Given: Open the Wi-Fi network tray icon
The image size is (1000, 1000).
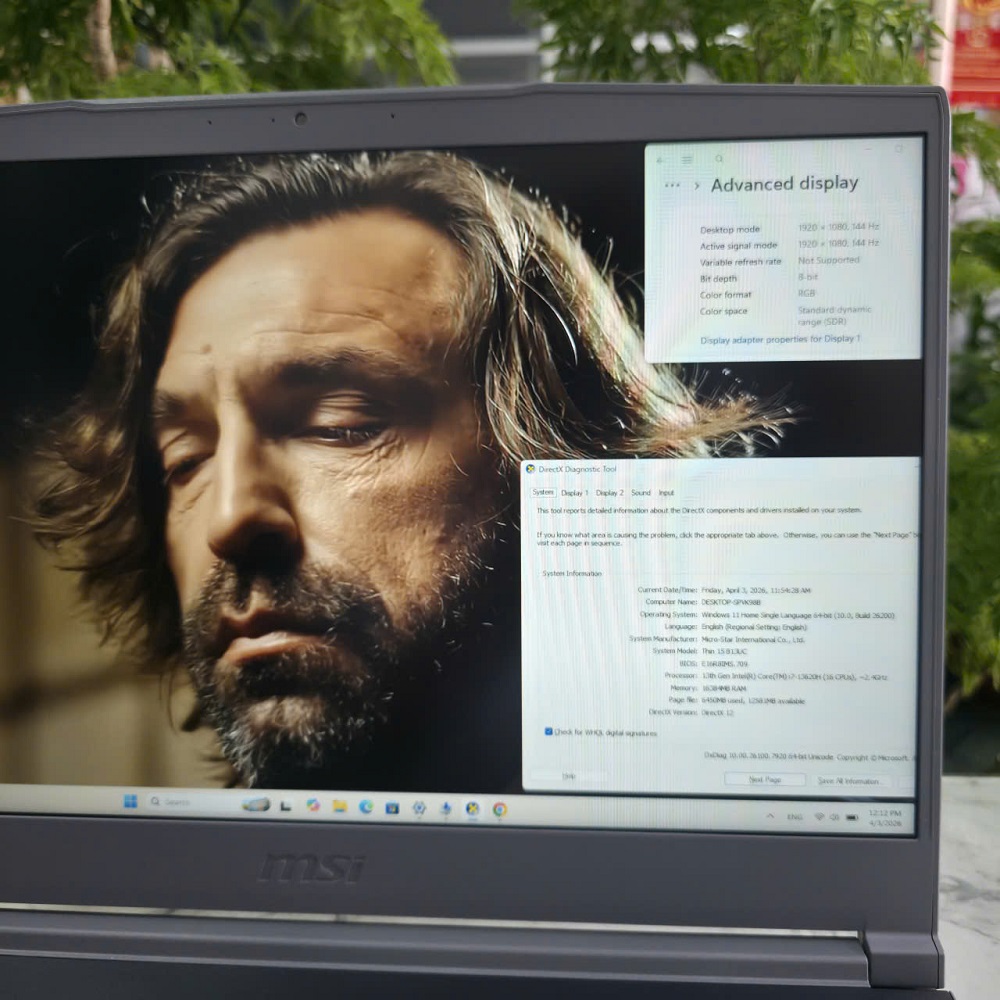Looking at the screenshot, I should [819, 817].
